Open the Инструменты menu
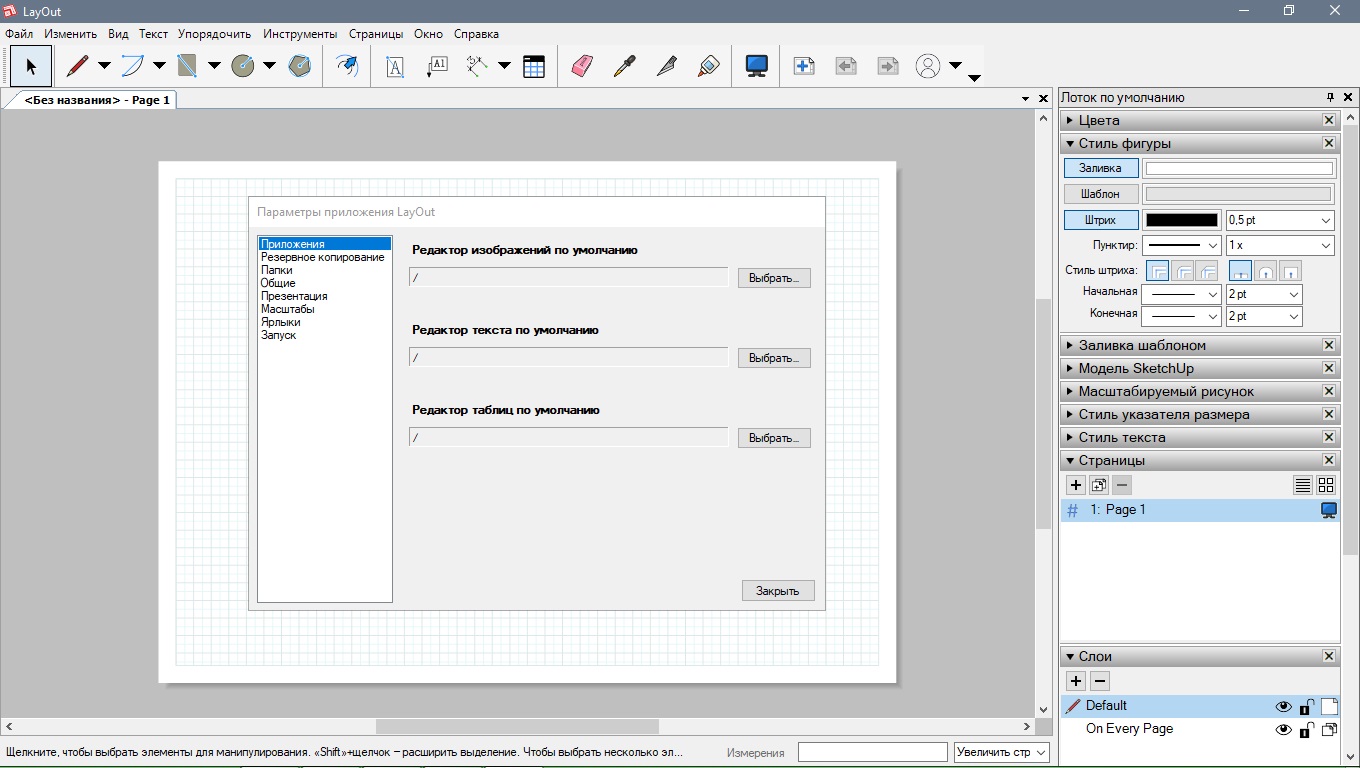 [300, 34]
